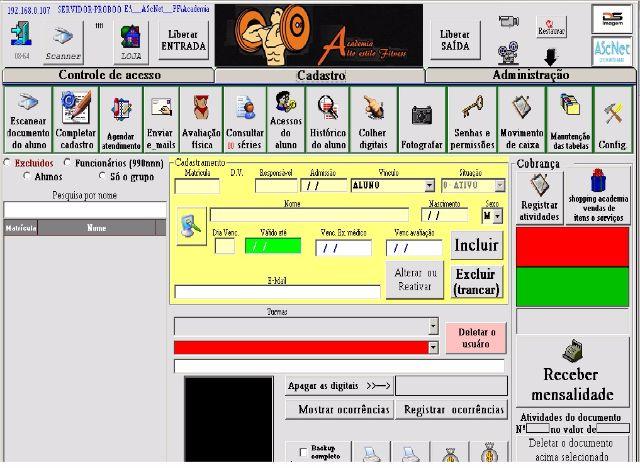The height and width of the screenshot is (468, 640).
Task: Expand the red dropdown below Turmas
Action: click(x=433, y=348)
